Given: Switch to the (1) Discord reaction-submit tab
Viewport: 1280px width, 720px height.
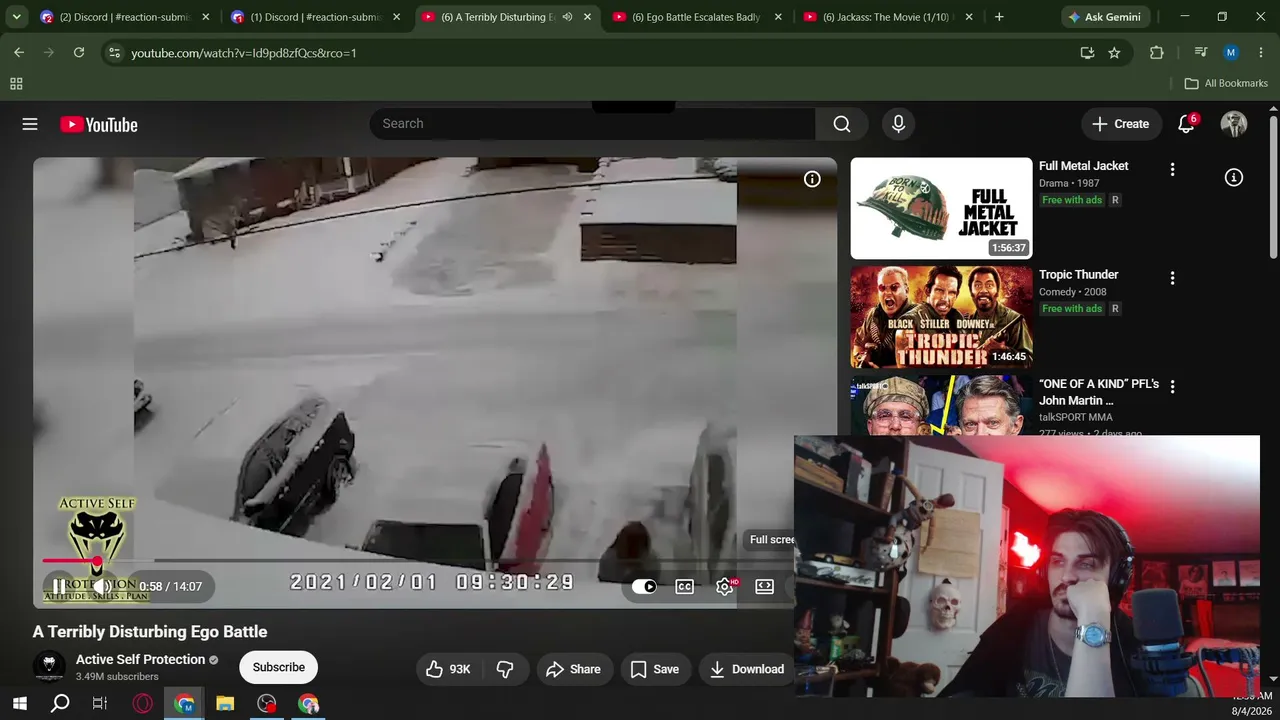Looking at the screenshot, I should 314,17.
